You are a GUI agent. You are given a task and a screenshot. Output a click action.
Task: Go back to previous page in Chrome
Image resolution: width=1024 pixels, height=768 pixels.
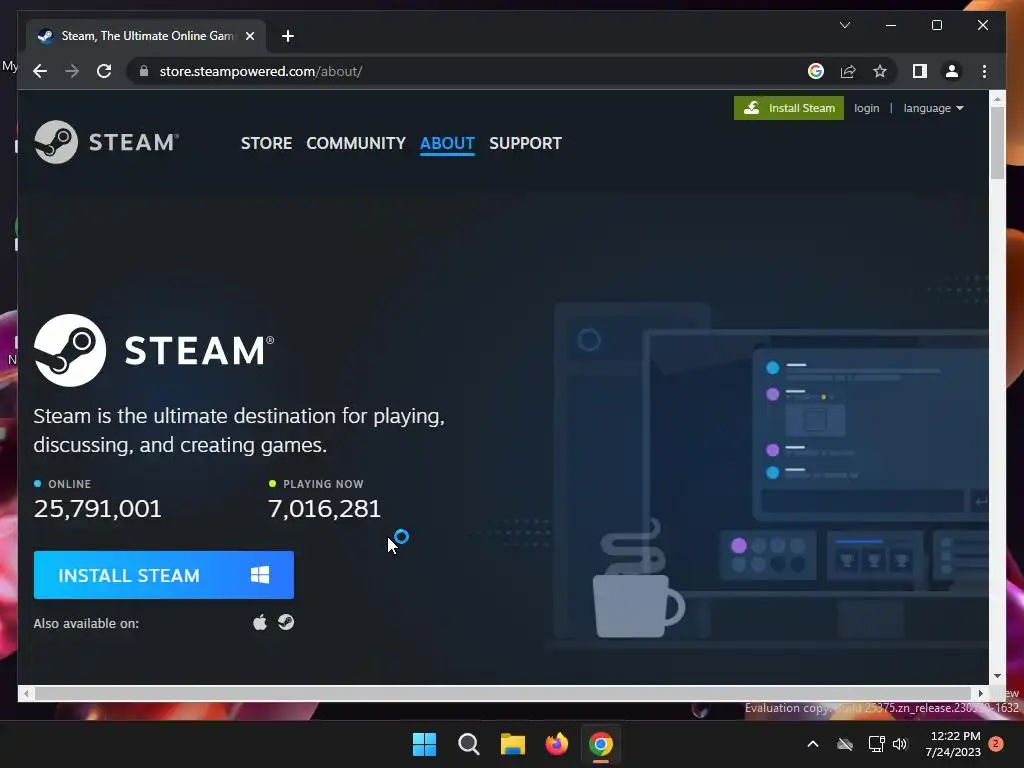(40, 71)
